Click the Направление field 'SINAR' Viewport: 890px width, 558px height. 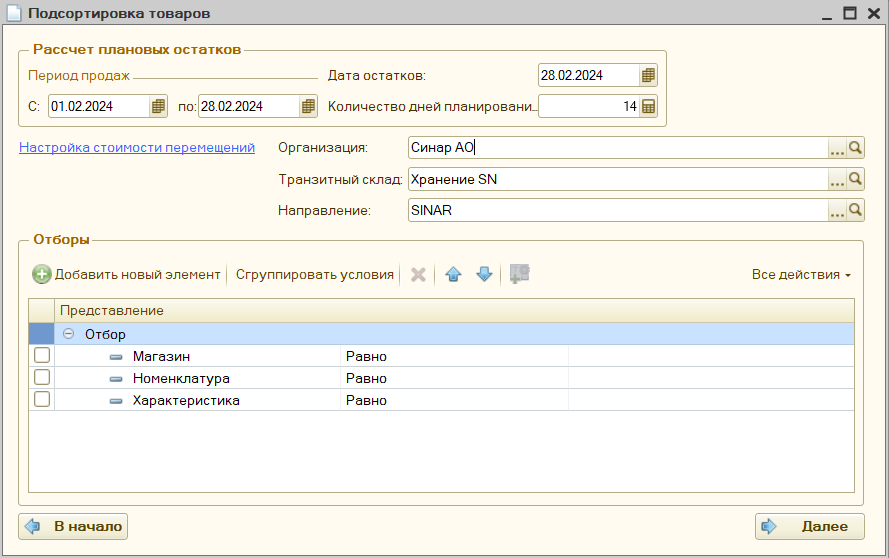pyautogui.click(x=619, y=210)
